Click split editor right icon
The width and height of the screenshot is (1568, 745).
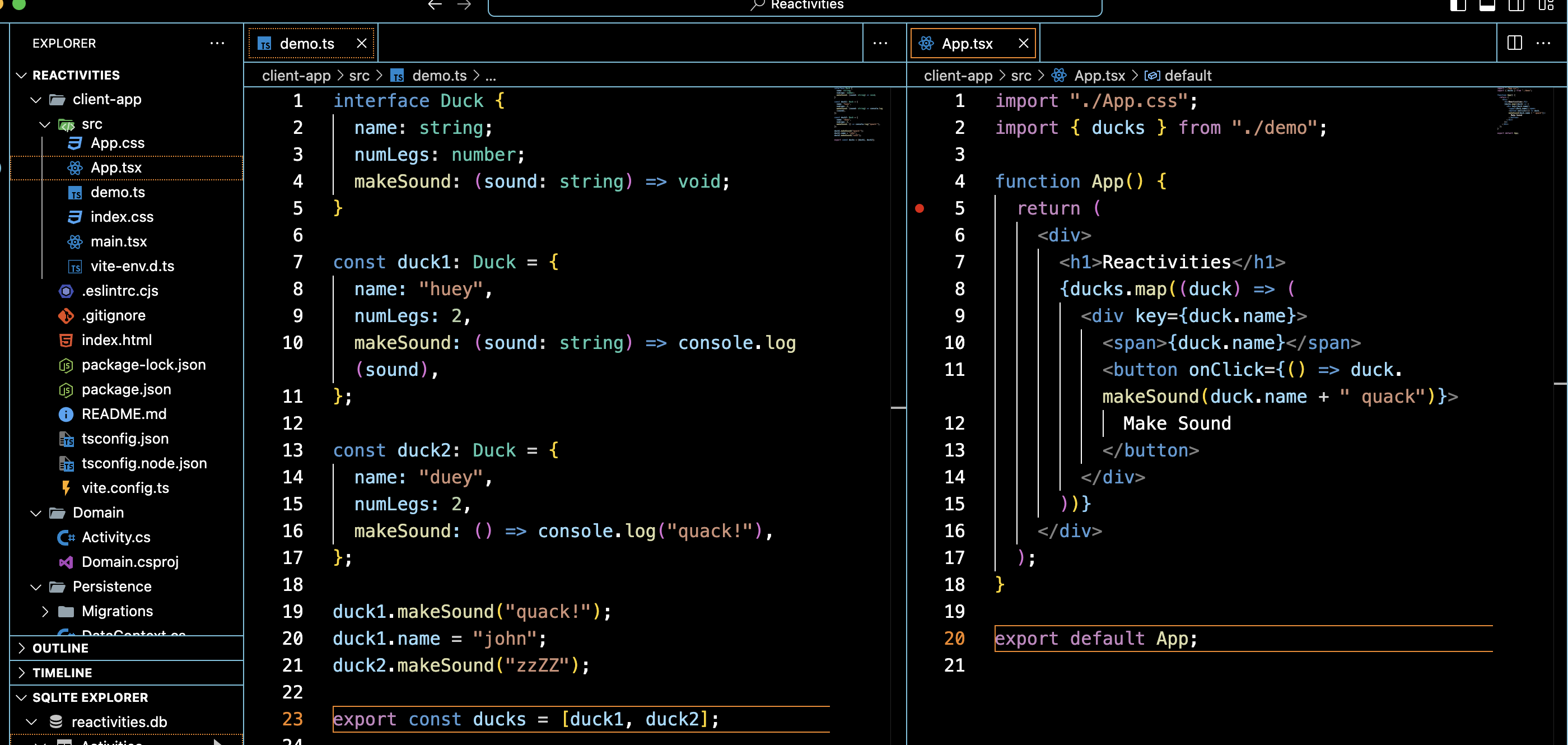tap(1514, 43)
